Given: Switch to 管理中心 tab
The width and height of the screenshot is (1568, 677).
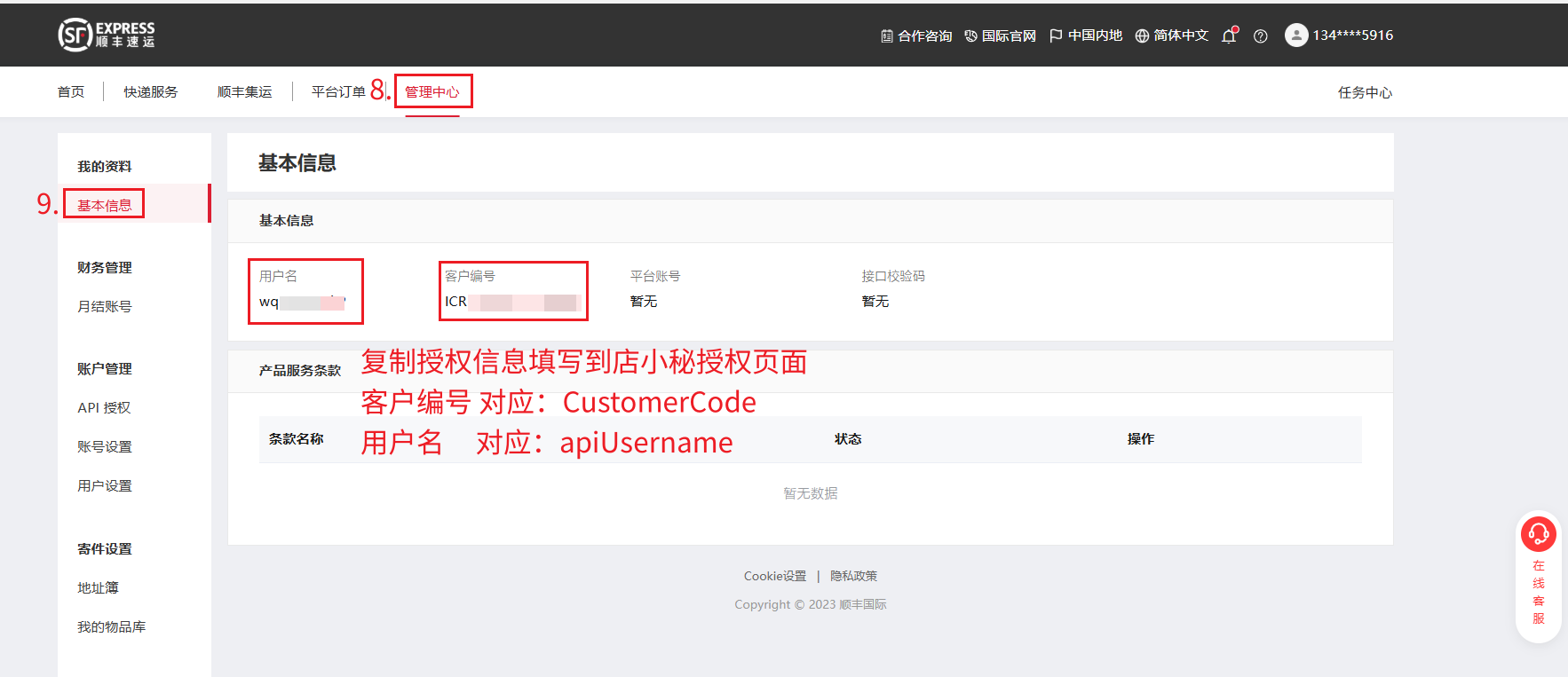Looking at the screenshot, I should pyautogui.click(x=432, y=92).
